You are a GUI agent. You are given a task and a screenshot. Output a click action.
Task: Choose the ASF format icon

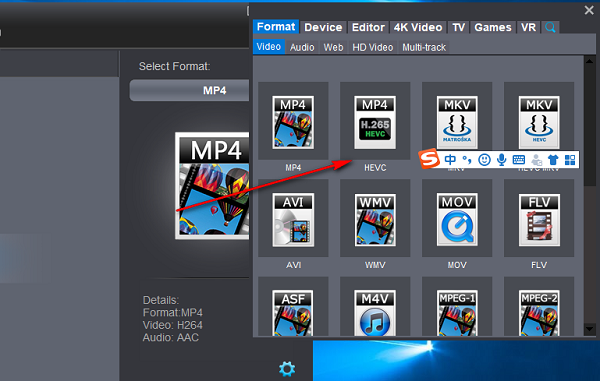(293, 313)
